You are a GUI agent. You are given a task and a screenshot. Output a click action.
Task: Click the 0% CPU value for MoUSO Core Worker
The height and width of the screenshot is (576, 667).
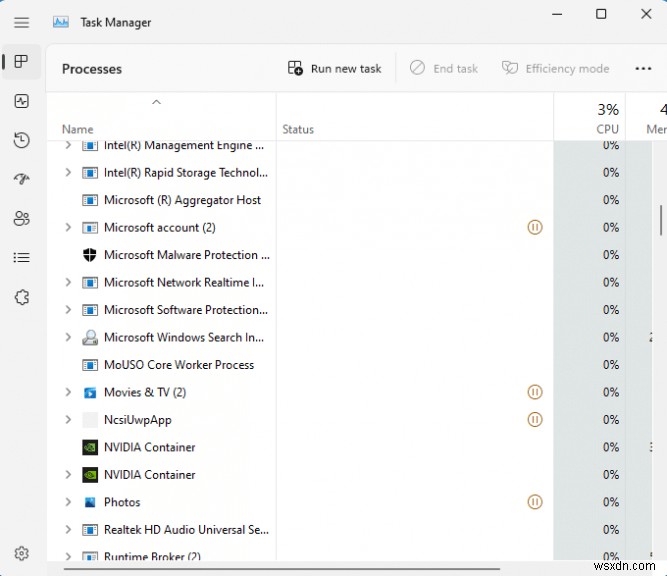pos(610,365)
